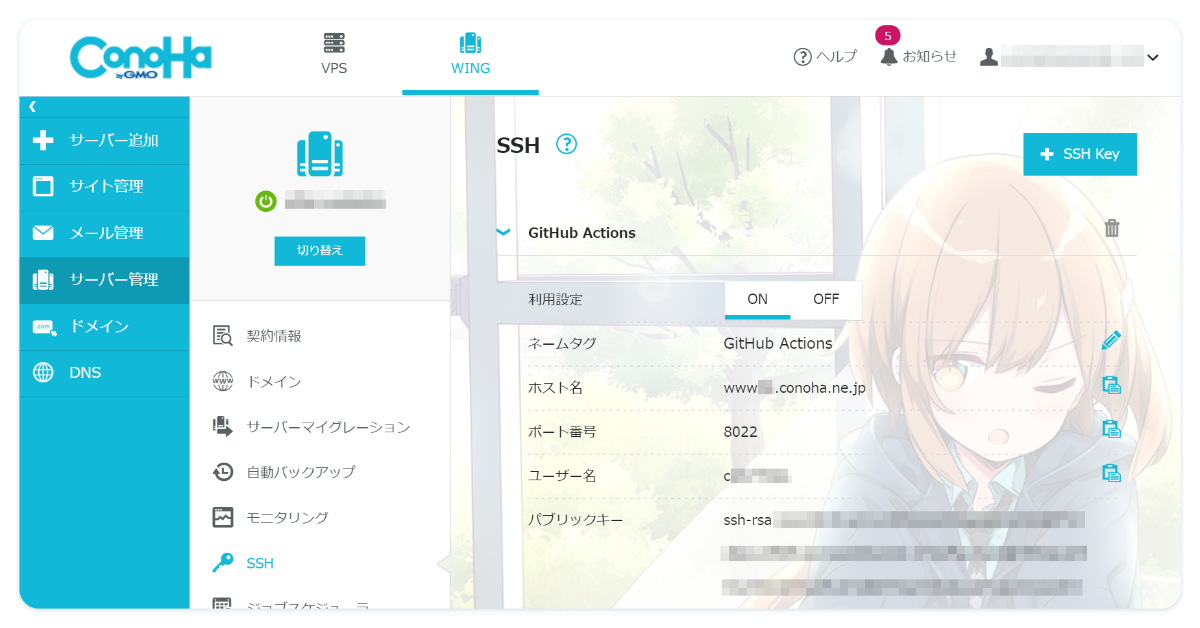The height and width of the screenshot is (628, 1200).
Task: Set 利用設定 to ON
Action: pos(758,299)
